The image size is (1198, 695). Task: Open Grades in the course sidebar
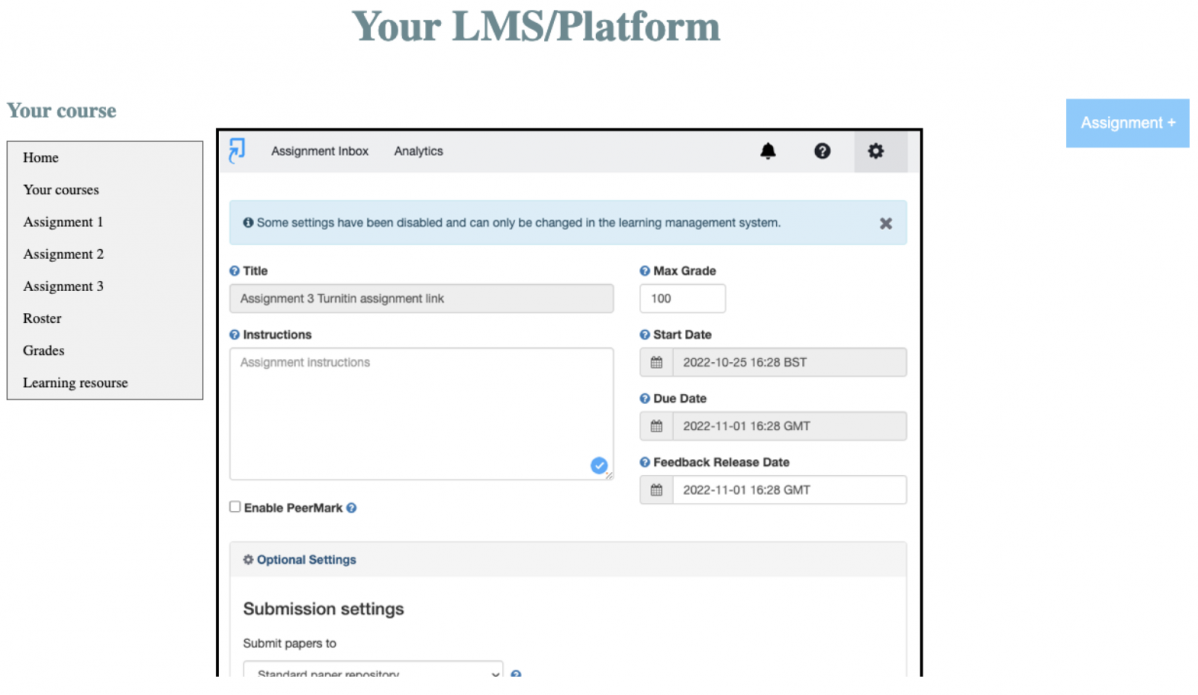tap(44, 350)
